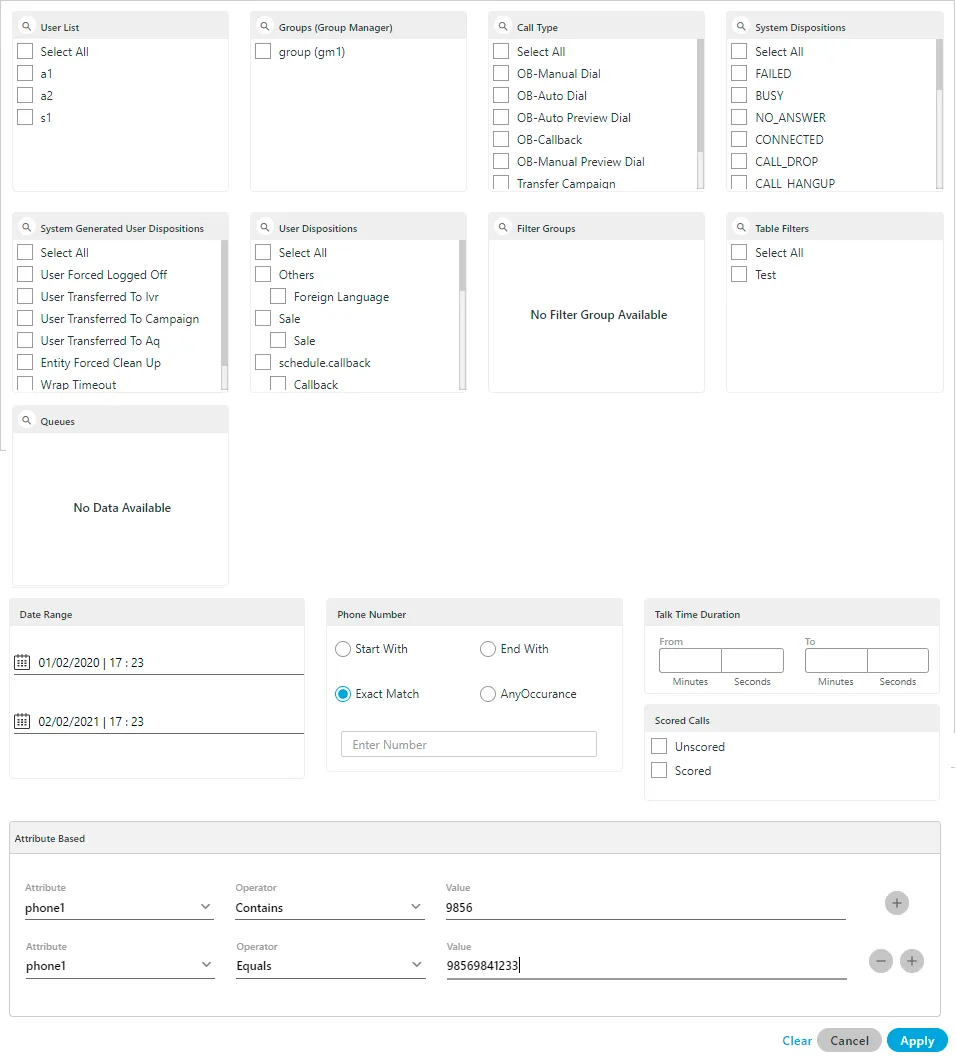This screenshot has height=1057, width=956.
Task: Check Select All in Table Filters
Action: point(739,252)
